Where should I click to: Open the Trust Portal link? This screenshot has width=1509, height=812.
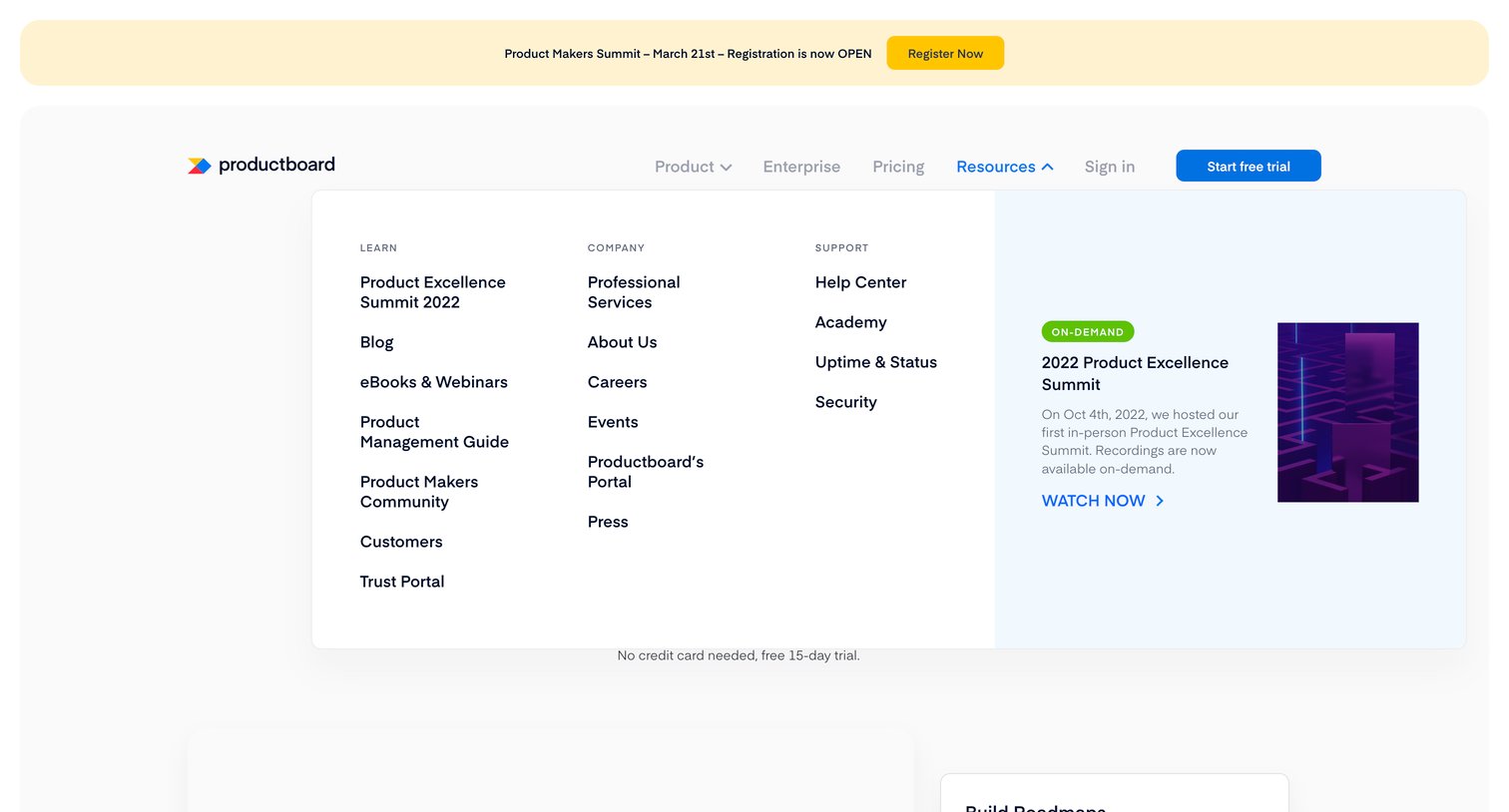(x=402, y=582)
